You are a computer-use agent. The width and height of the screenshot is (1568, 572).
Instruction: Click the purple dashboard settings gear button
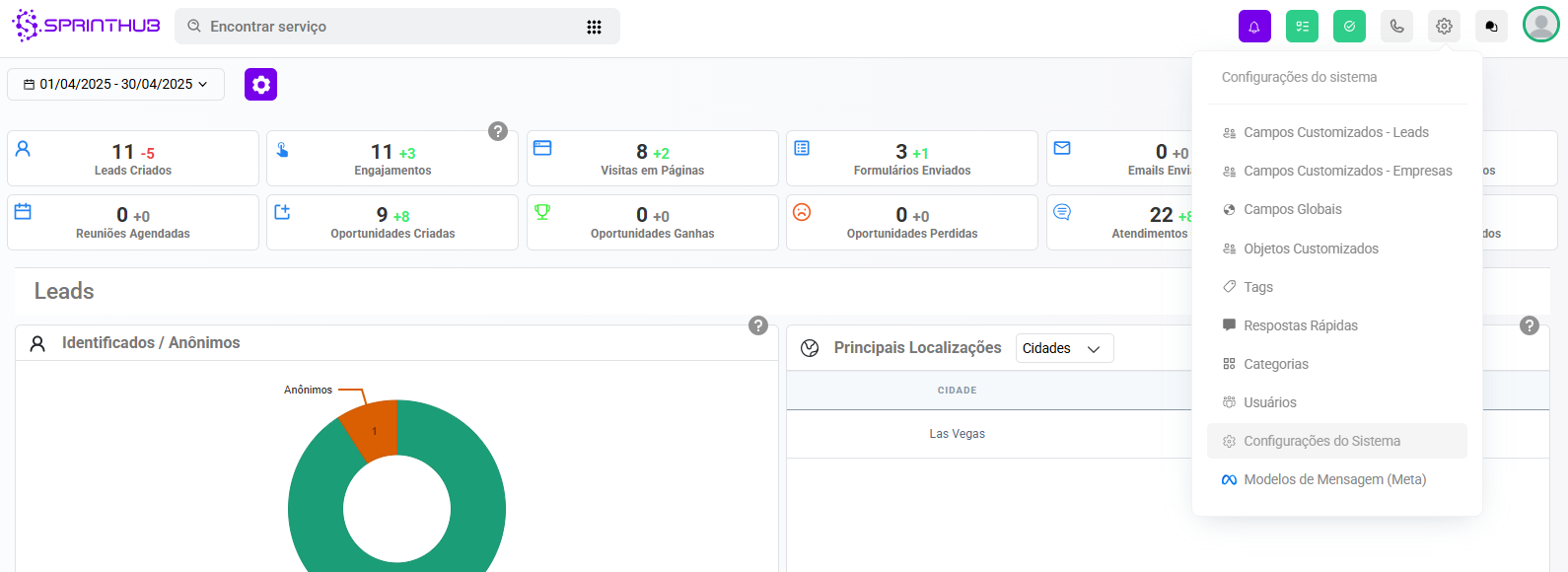coord(260,85)
